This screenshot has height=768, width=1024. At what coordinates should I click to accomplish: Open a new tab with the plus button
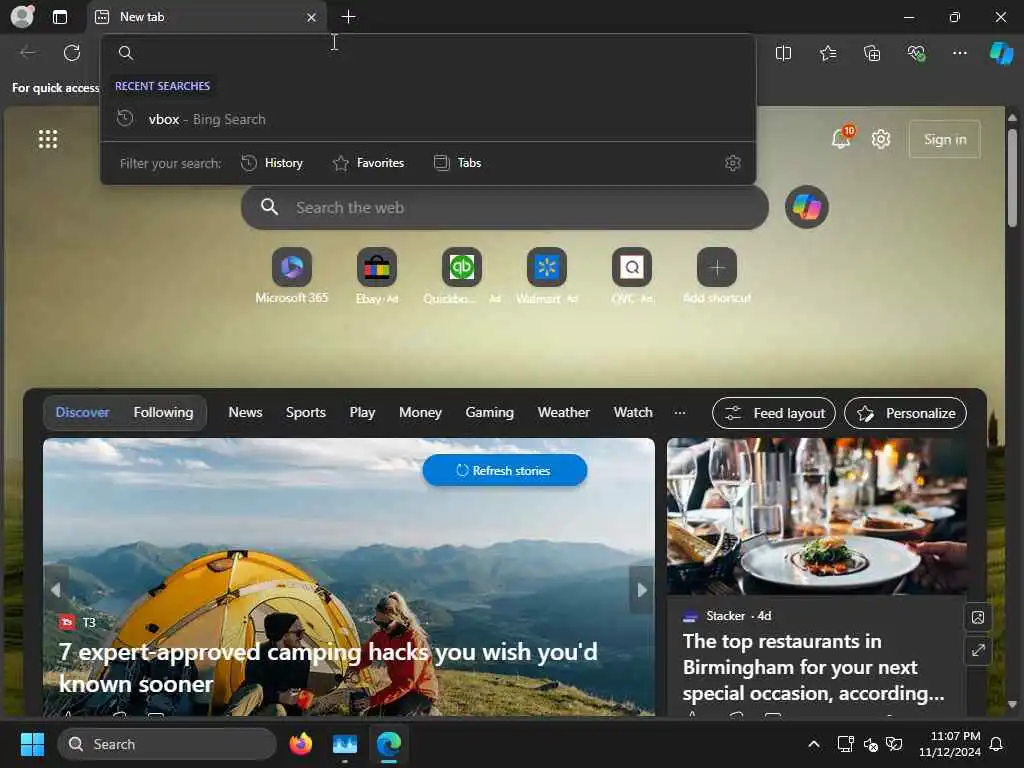tap(349, 17)
